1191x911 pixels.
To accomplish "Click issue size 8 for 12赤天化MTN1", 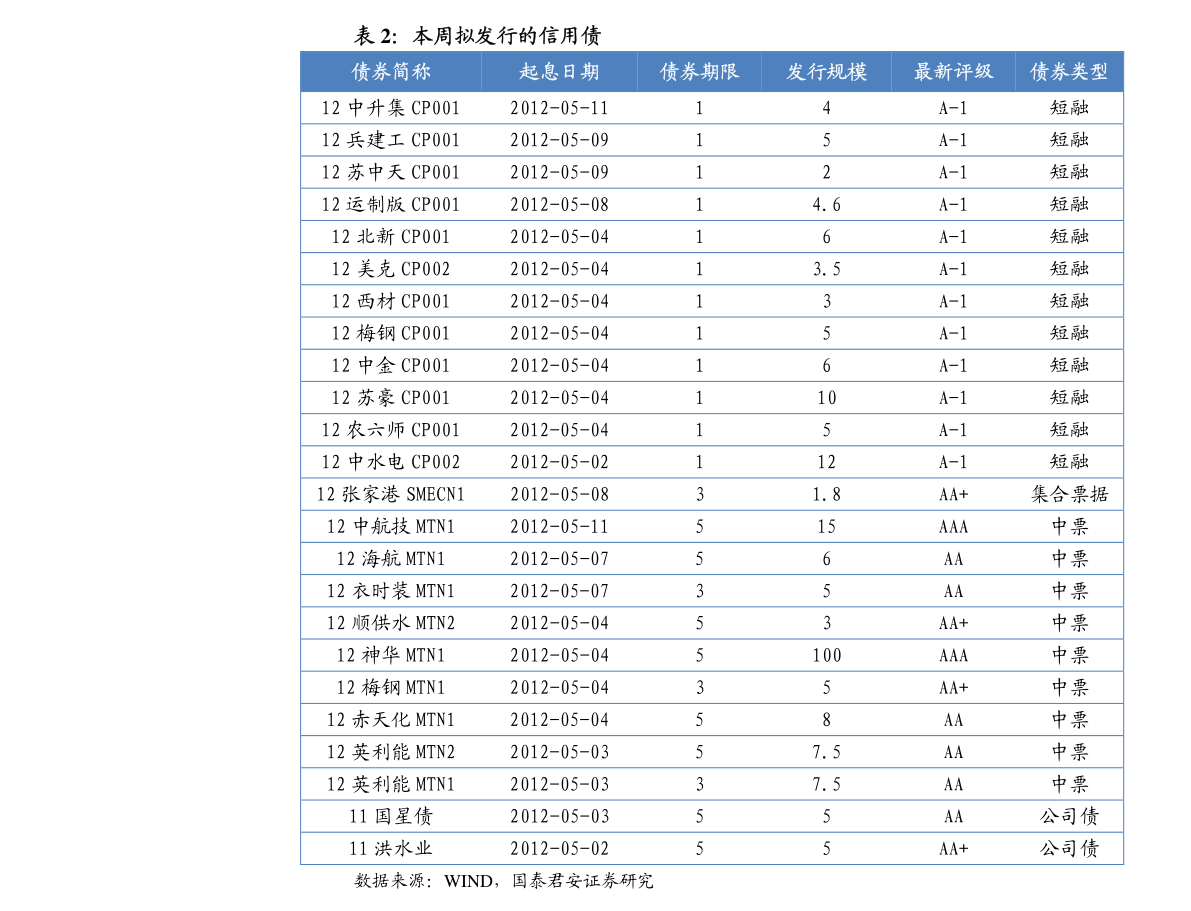I will coord(826,720).
